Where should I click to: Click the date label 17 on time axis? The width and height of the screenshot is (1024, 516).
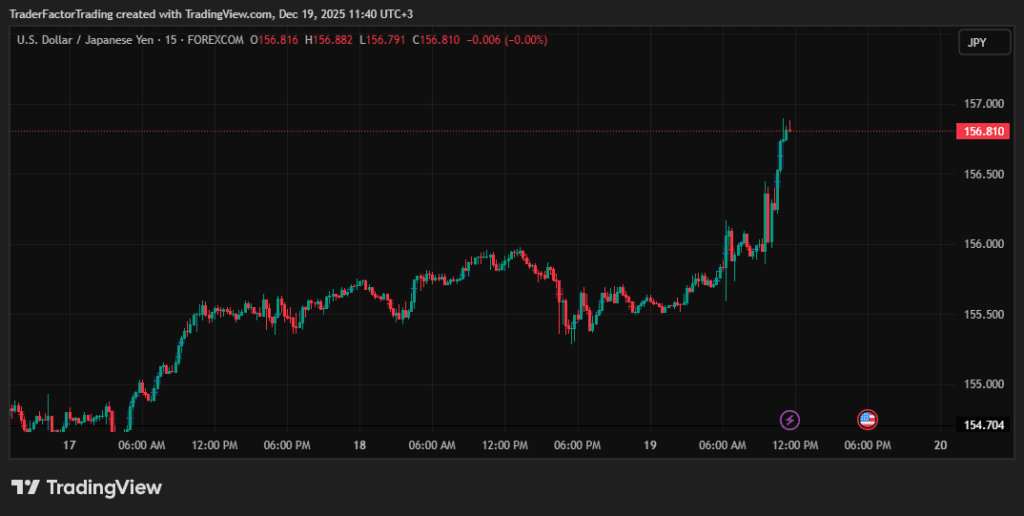[69, 445]
